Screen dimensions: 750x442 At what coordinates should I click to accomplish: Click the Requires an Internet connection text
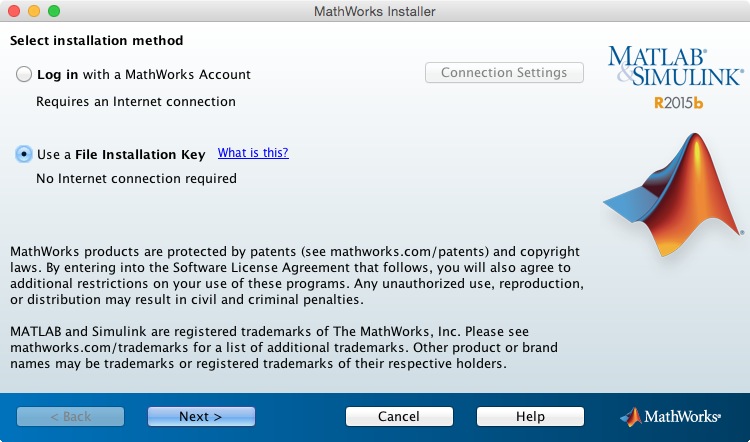136,101
